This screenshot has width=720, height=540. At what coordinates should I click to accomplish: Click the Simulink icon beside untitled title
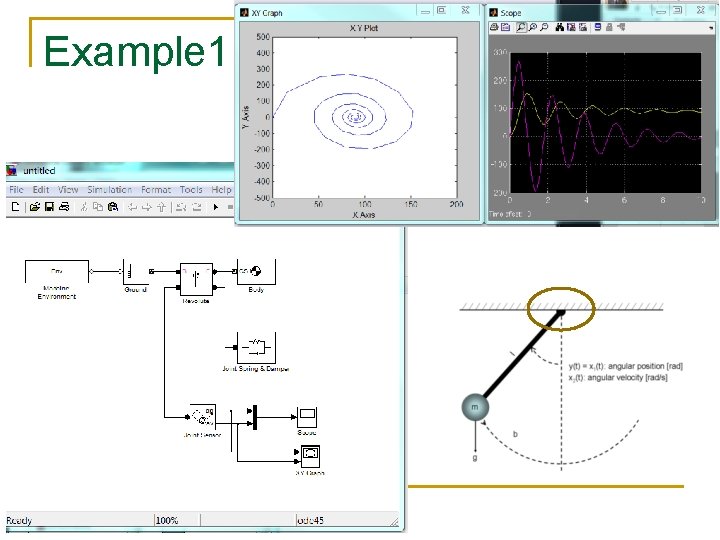(11, 170)
